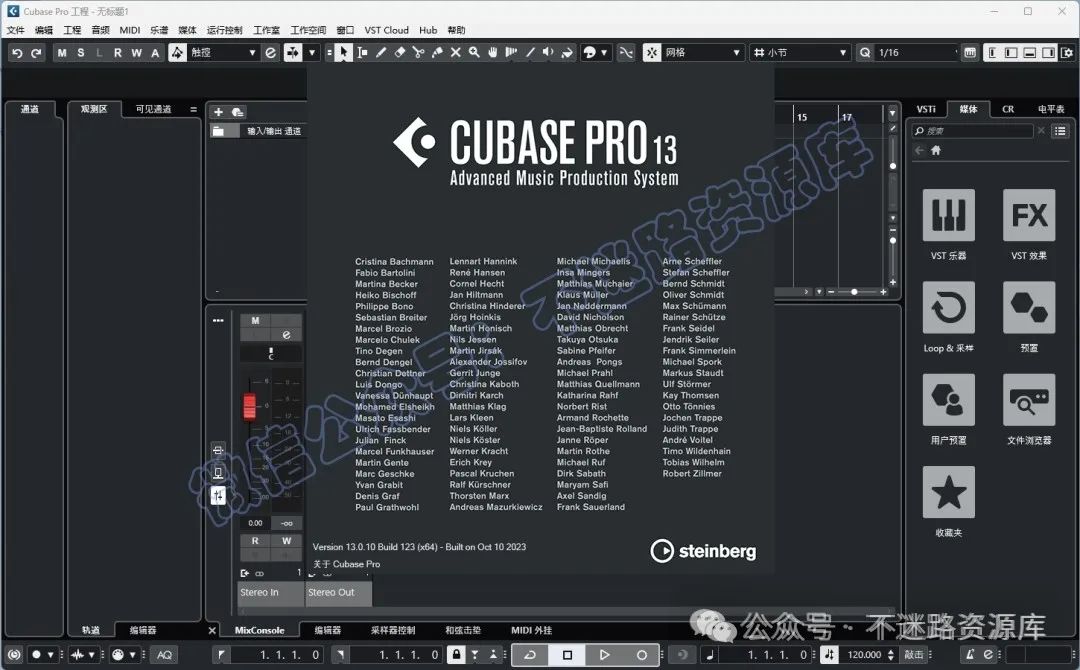Image resolution: width=1080 pixels, height=670 pixels.
Task: Pick the Zoom magnifier tool
Action: coord(474,52)
